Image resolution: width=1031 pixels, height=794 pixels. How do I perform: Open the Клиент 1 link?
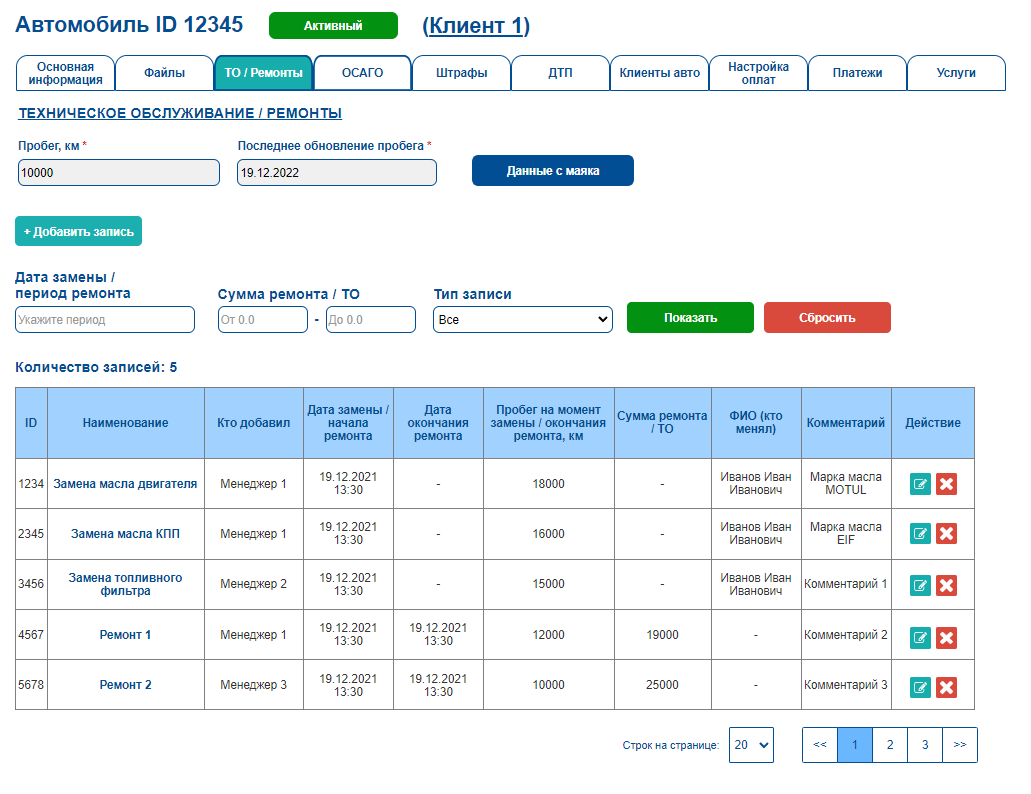pos(476,26)
